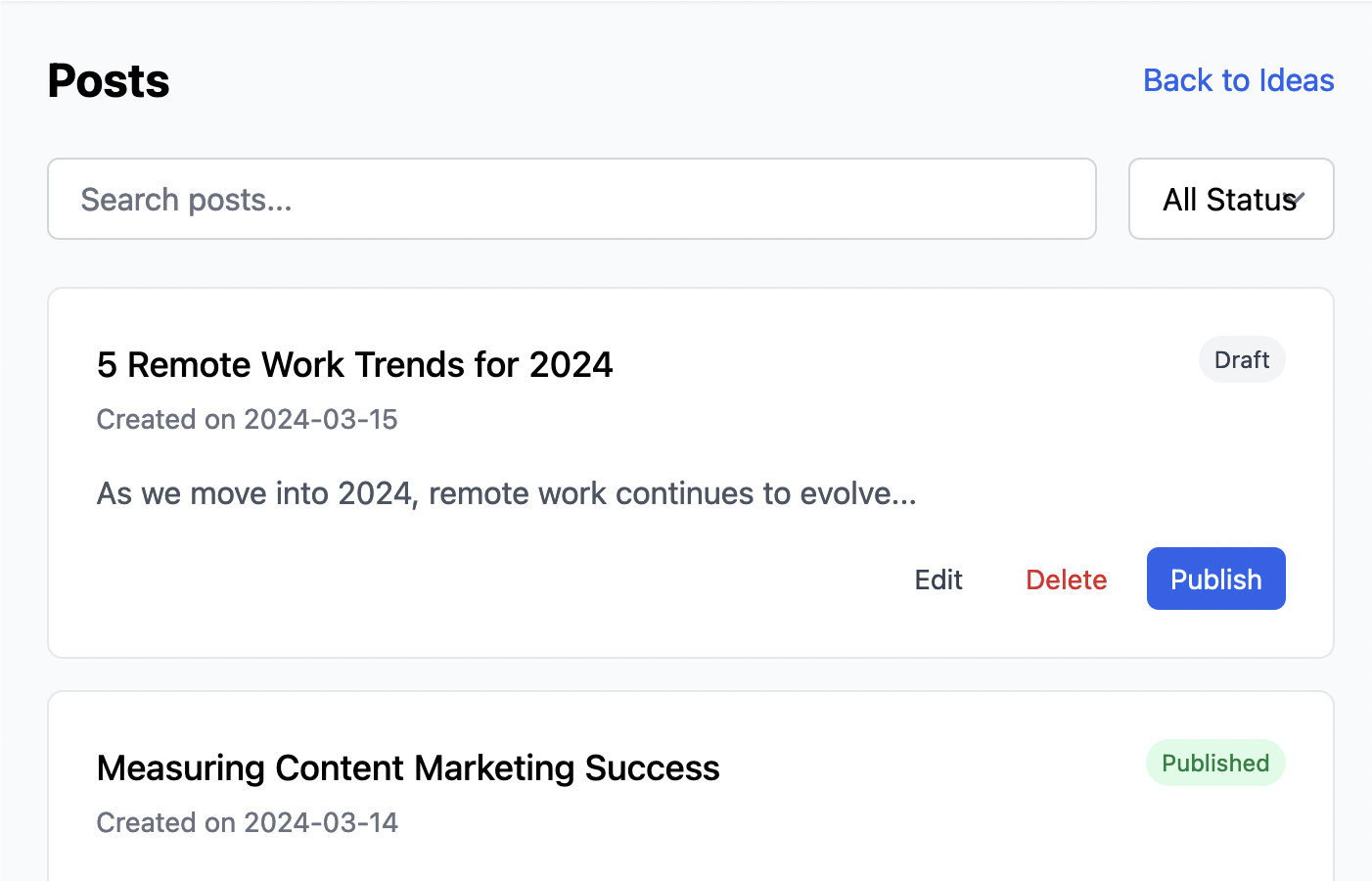Viewport: 1372px width, 881px height.
Task: Follow the Back to Ideas link
Action: pos(1238,80)
